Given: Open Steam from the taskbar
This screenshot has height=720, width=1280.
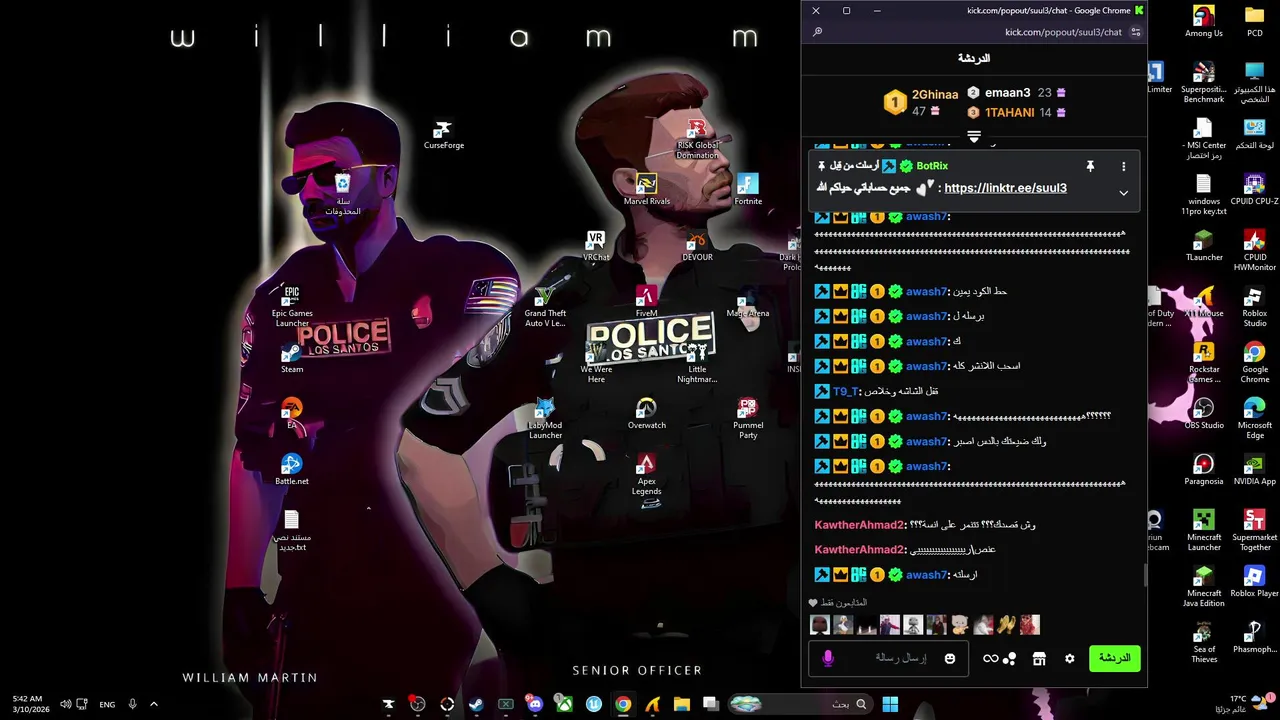Looking at the screenshot, I should tap(476, 705).
